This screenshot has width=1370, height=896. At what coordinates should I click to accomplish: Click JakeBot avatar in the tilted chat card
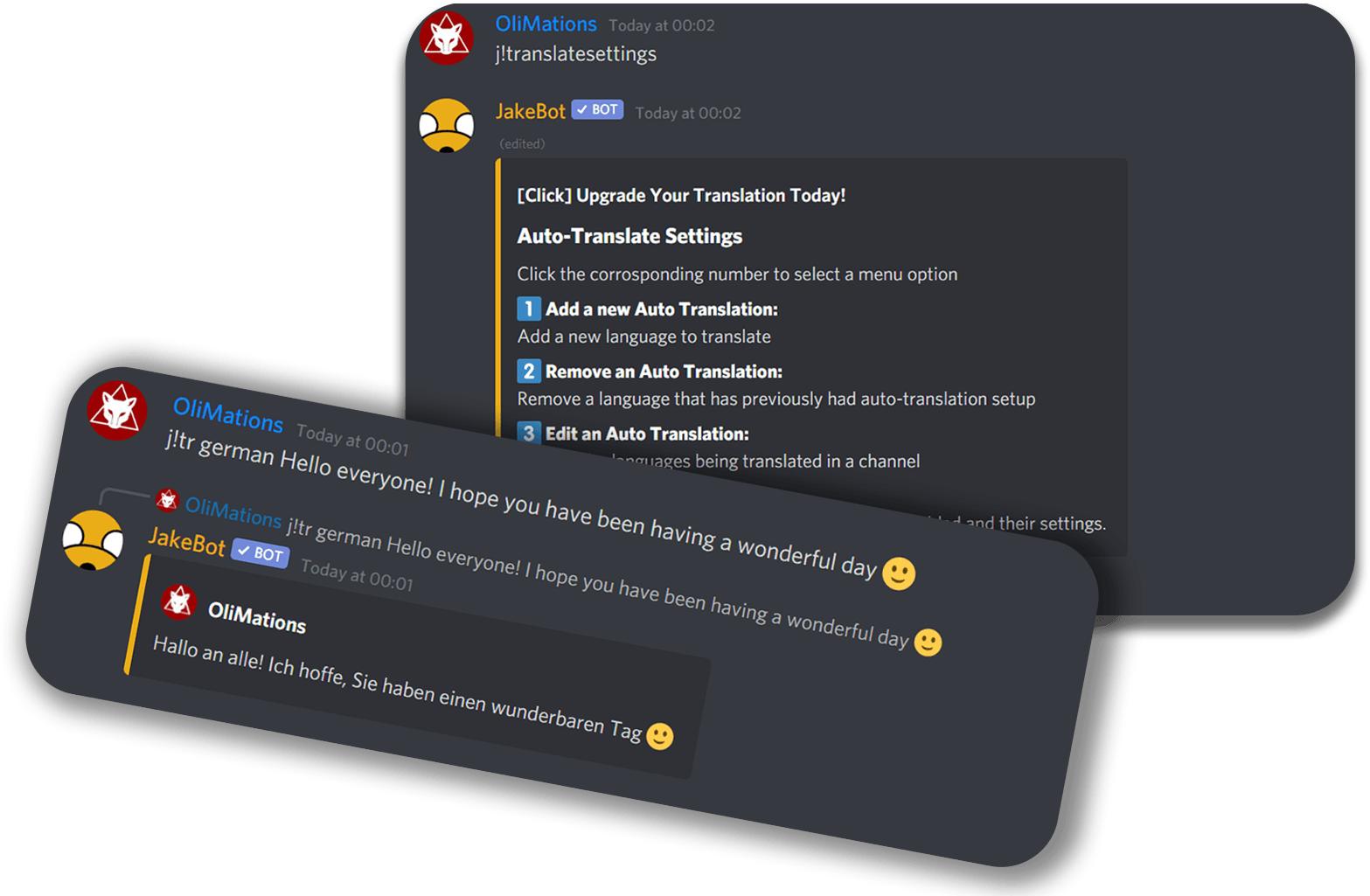tap(93, 539)
